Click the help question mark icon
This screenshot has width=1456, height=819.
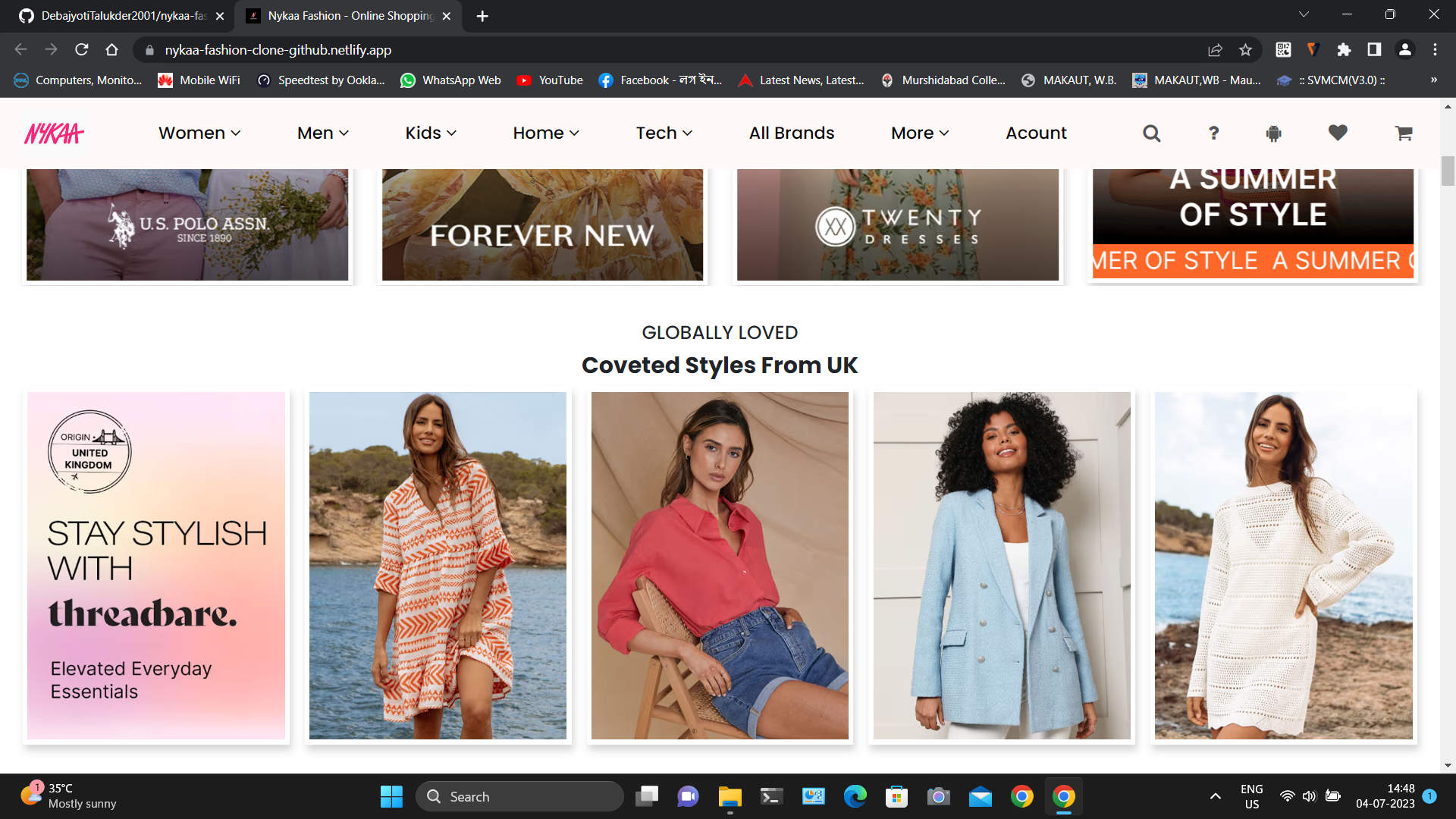point(1213,133)
